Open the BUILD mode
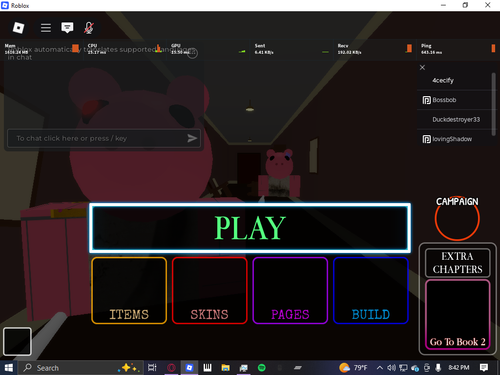 [371, 290]
